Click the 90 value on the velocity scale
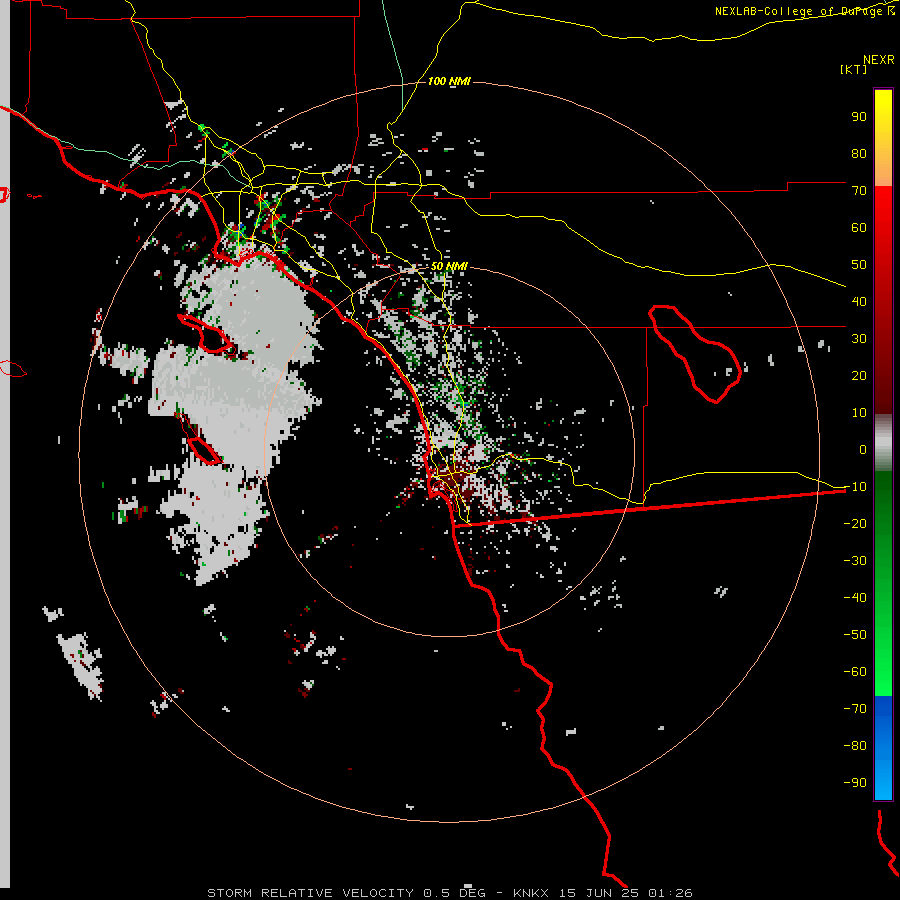 point(859,117)
